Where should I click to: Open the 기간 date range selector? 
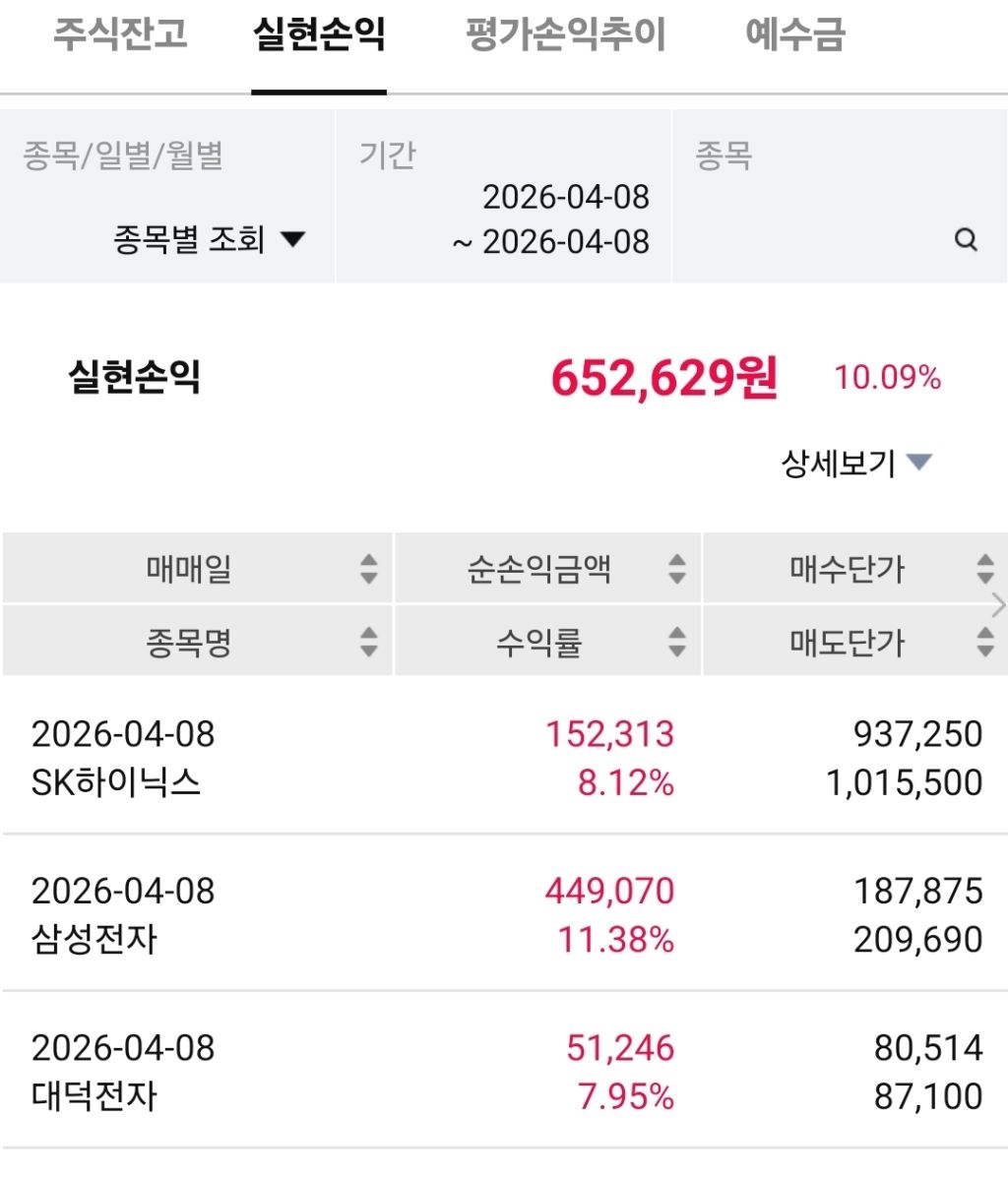pyautogui.click(x=551, y=218)
